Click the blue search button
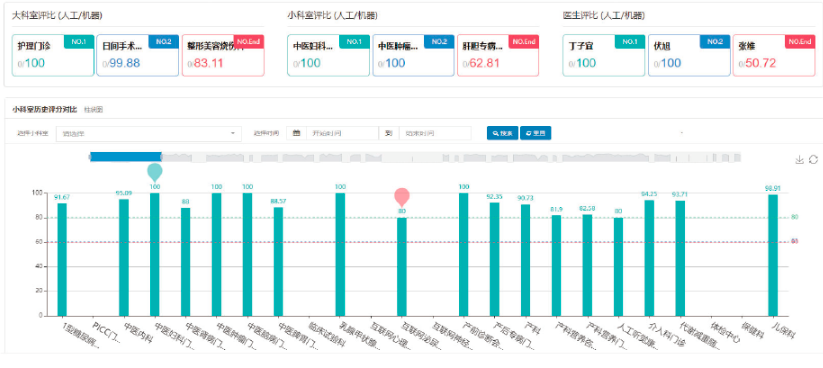 pyautogui.click(x=502, y=133)
